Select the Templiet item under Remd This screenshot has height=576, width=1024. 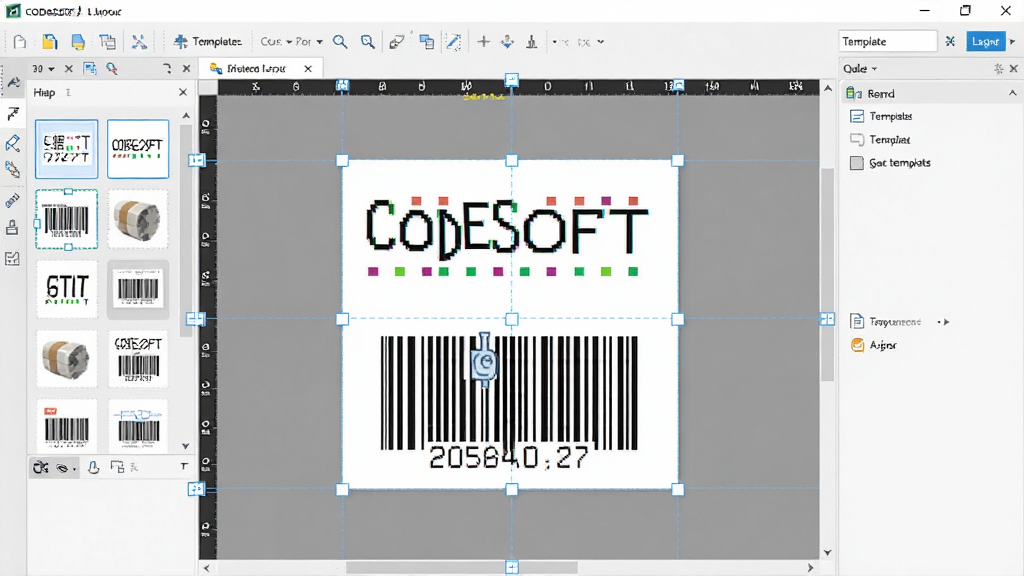click(x=889, y=140)
